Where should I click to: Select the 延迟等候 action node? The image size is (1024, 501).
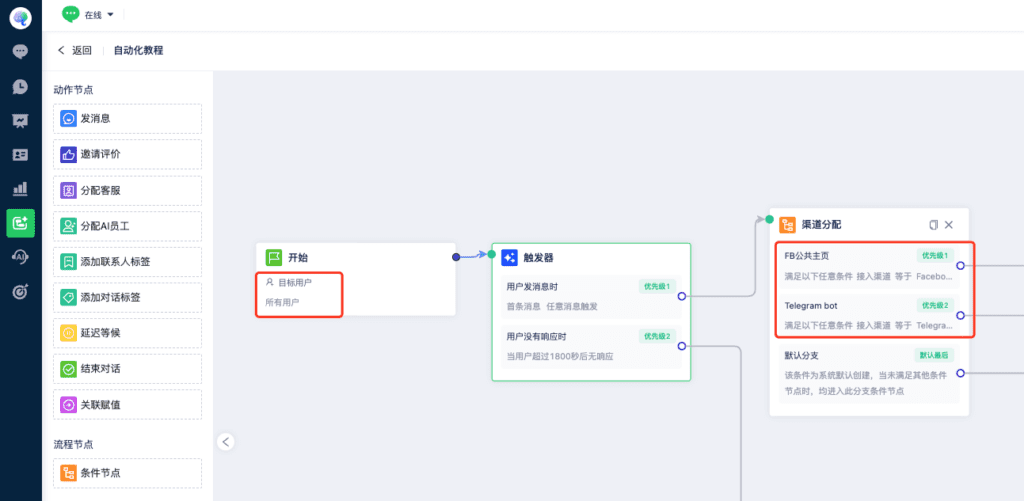[127, 333]
